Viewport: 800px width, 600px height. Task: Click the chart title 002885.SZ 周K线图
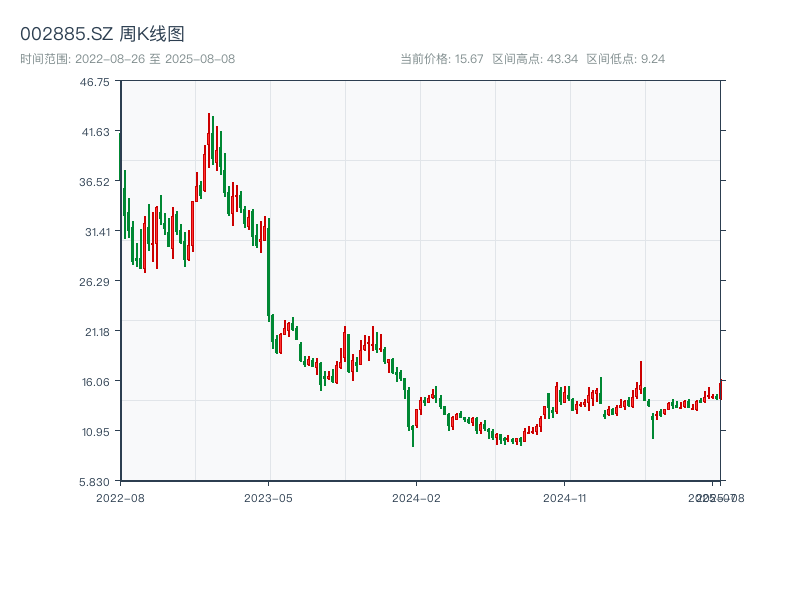coord(102,34)
